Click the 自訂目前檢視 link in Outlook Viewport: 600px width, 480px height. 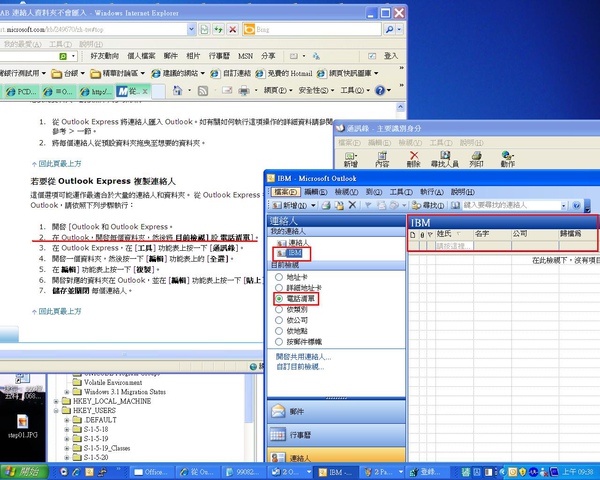(x=300, y=367)
